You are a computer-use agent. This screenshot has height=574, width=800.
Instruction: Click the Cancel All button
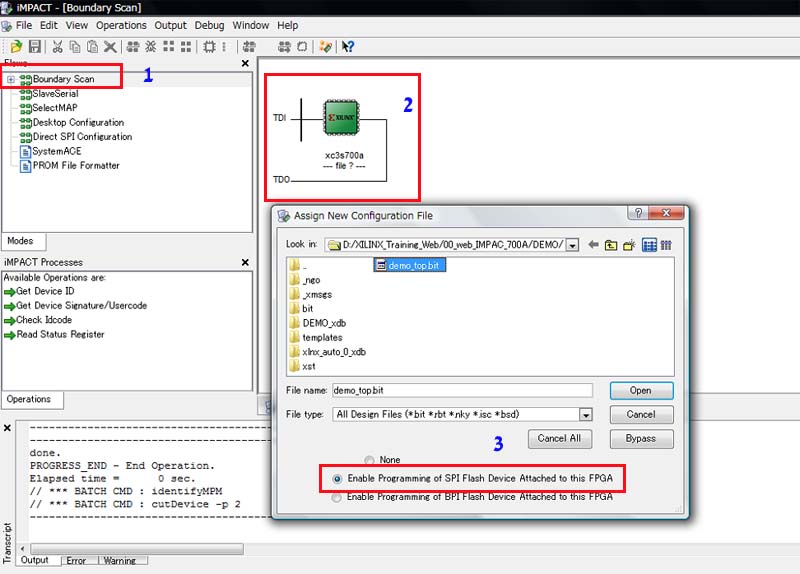pyautogui.click(x=560, y=439)
